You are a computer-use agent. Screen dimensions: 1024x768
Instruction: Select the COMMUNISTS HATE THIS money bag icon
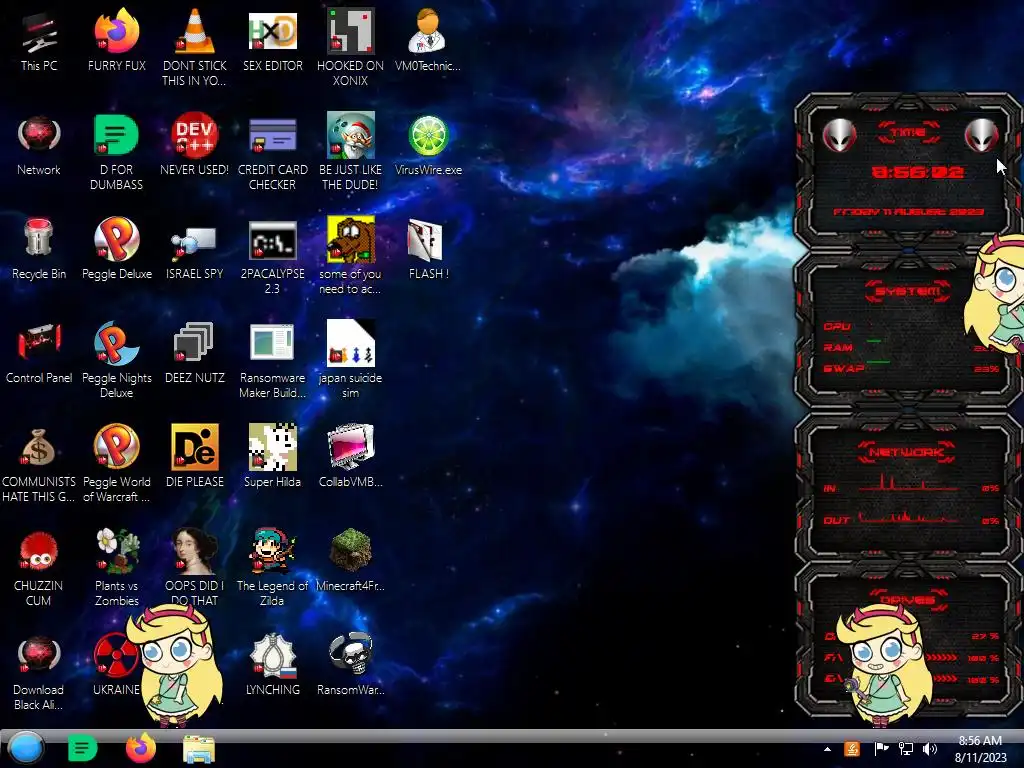39,463
